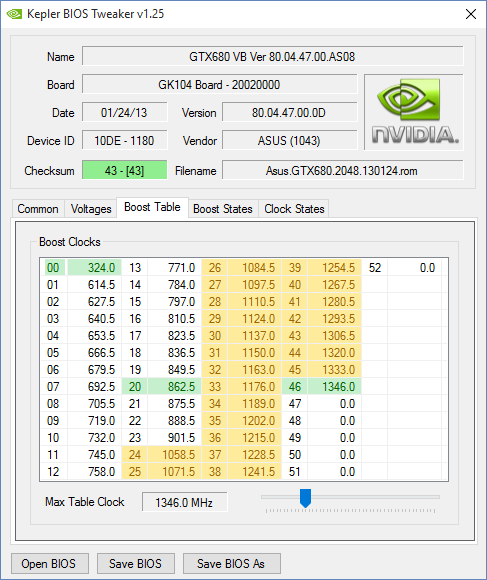Select boost clock cell 1058.5
The width and height of the screenshot is (487, 580).
coord(175,455)
